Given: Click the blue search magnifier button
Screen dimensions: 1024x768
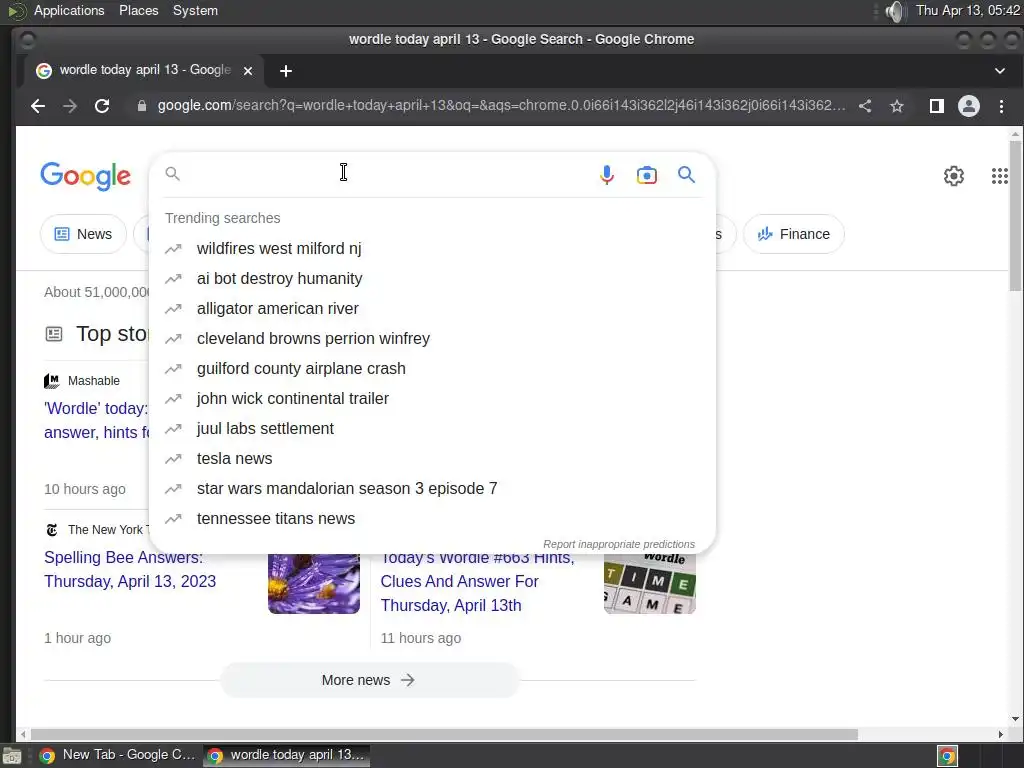Looking at the screenshot, I should [x=686, y=174].
